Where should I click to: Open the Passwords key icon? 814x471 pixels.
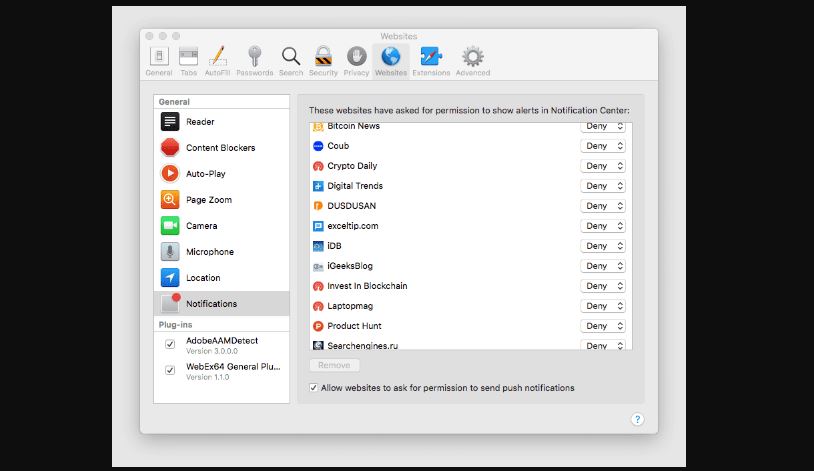click(x=254, y=56)
